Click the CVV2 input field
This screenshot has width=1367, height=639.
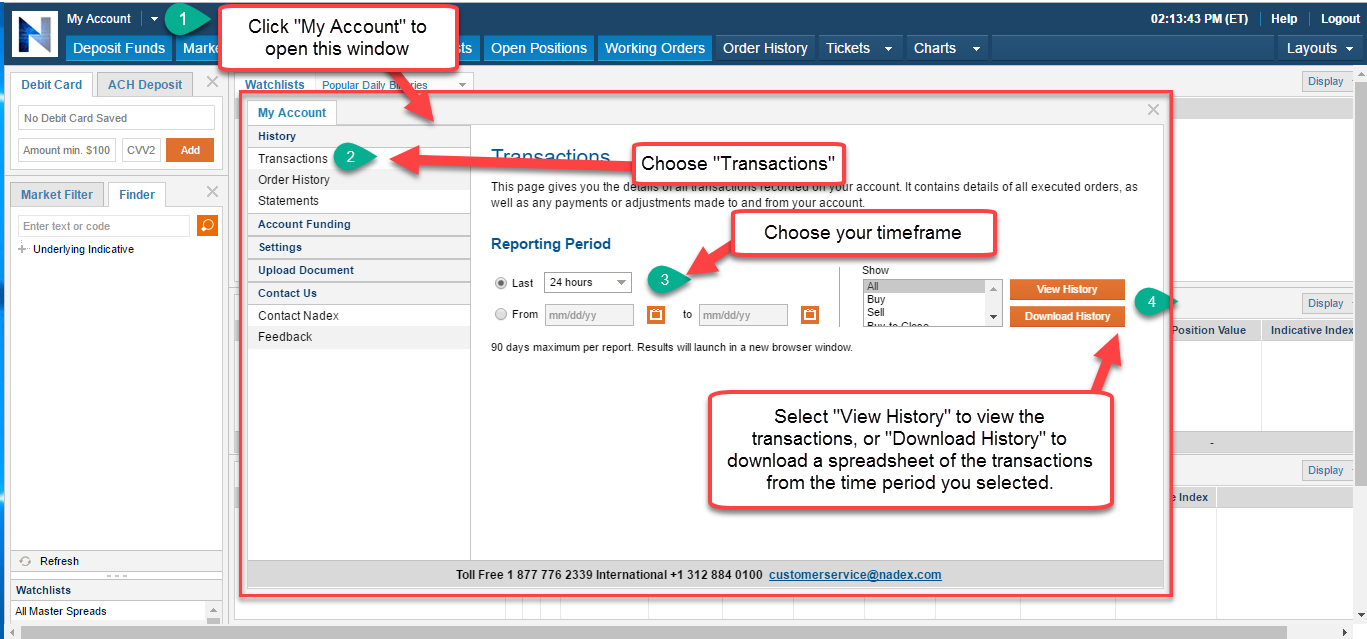(x=141, y=150)
